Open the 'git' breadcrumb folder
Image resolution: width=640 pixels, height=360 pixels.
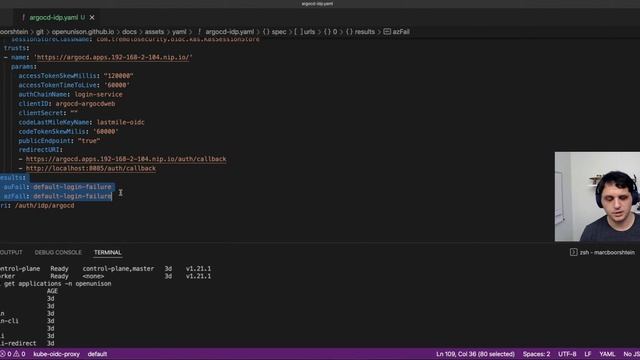[x=40, y=32]
